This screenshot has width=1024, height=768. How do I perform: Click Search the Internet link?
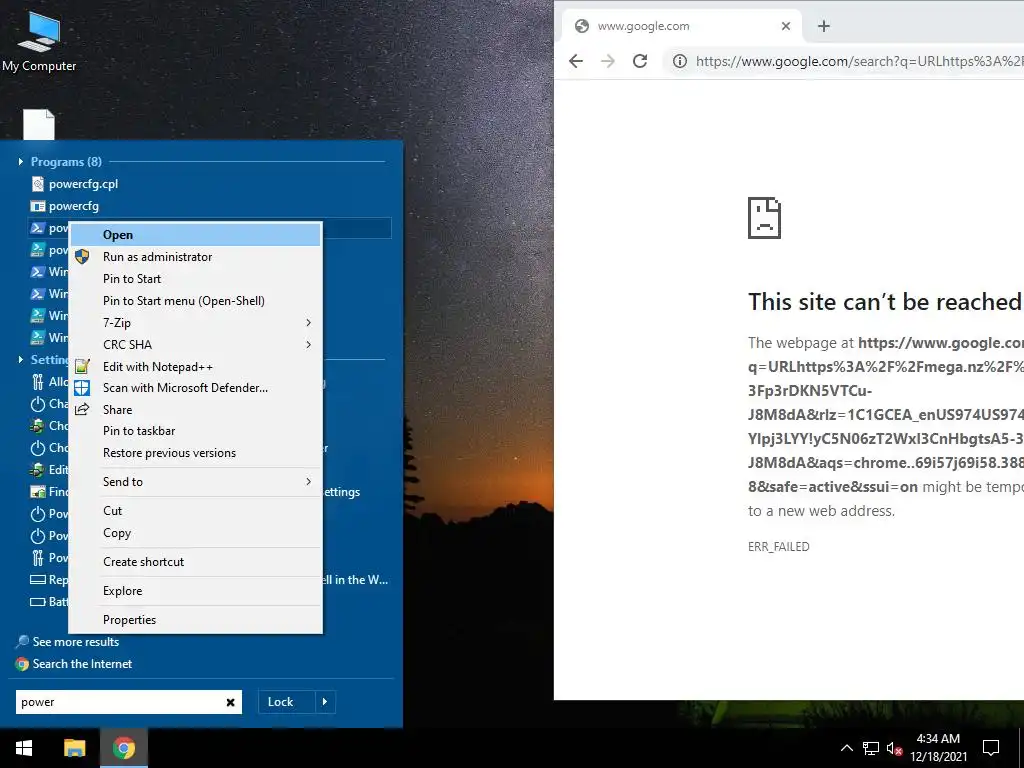click(82, 664)
